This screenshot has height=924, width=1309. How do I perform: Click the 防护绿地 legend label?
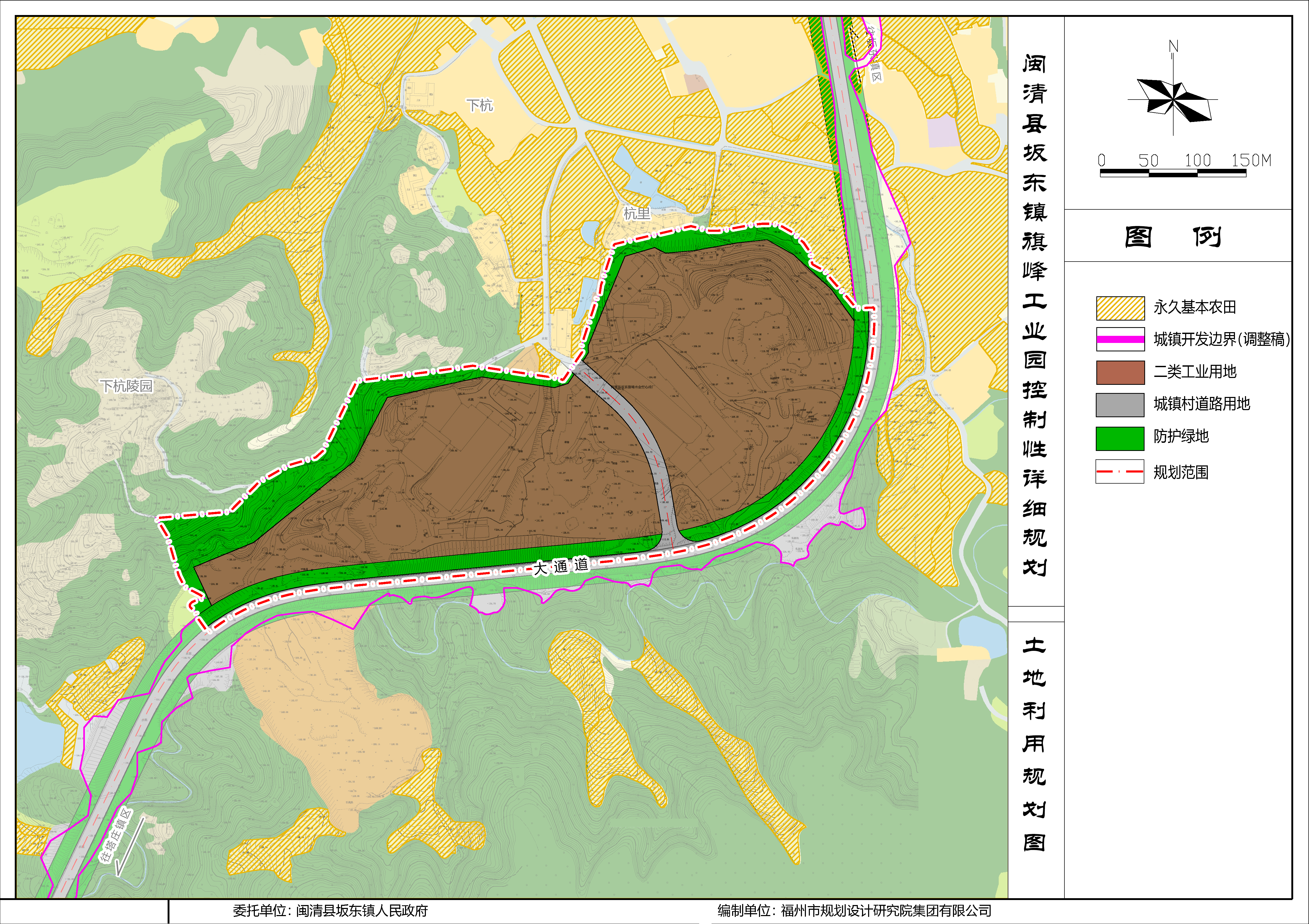pyautogui.click(x=1181, y=436)
